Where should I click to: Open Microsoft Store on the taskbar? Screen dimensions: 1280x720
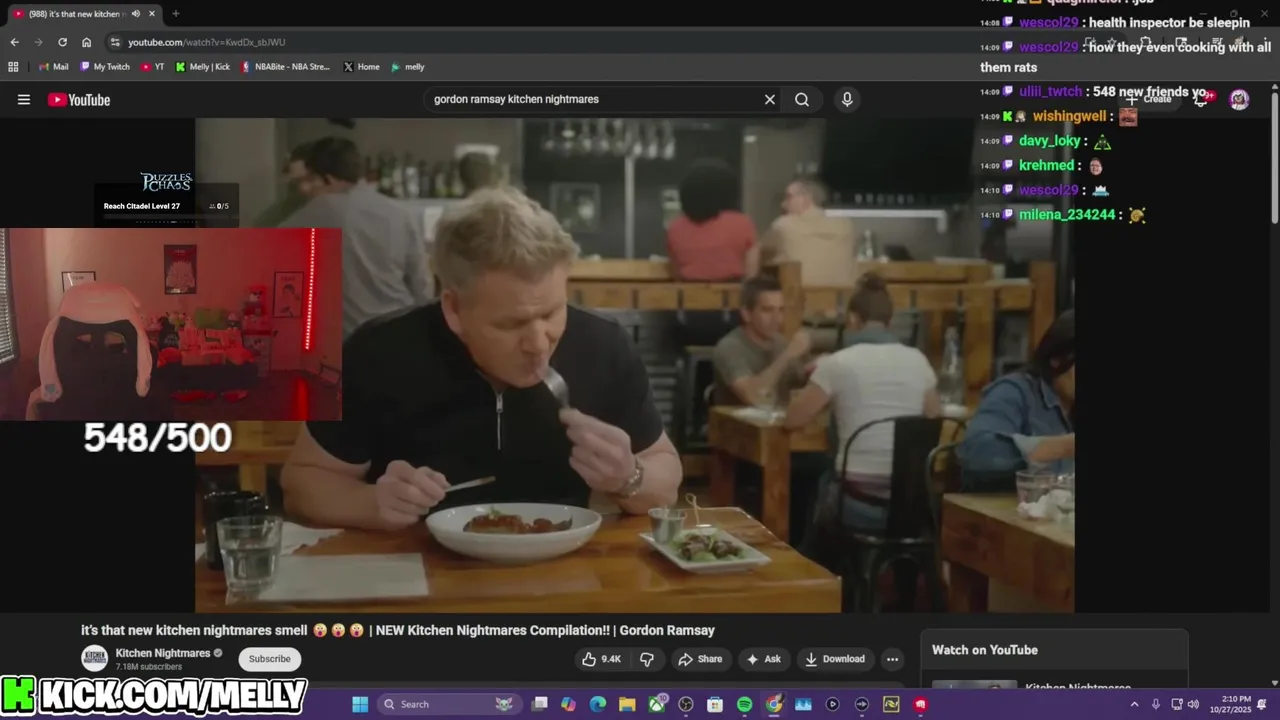pyautogui.click(x=715, y=704)
